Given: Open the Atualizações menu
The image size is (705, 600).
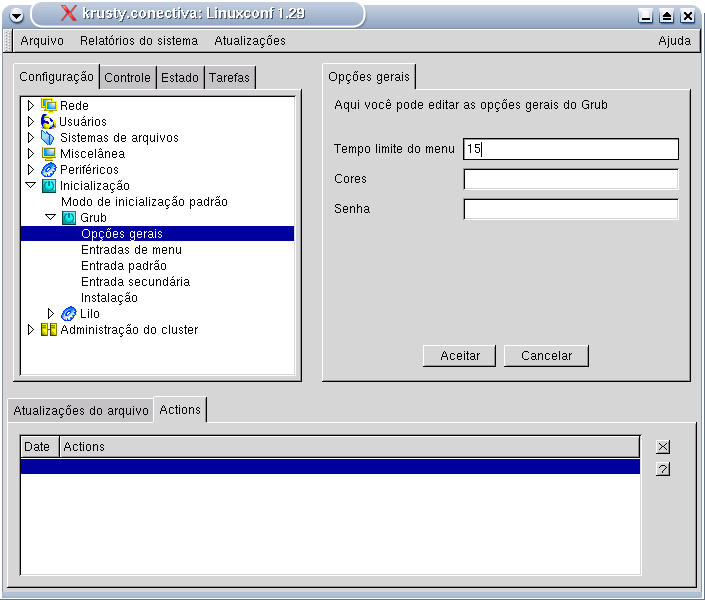Looking at the screenshot, I should pos(250,40).
